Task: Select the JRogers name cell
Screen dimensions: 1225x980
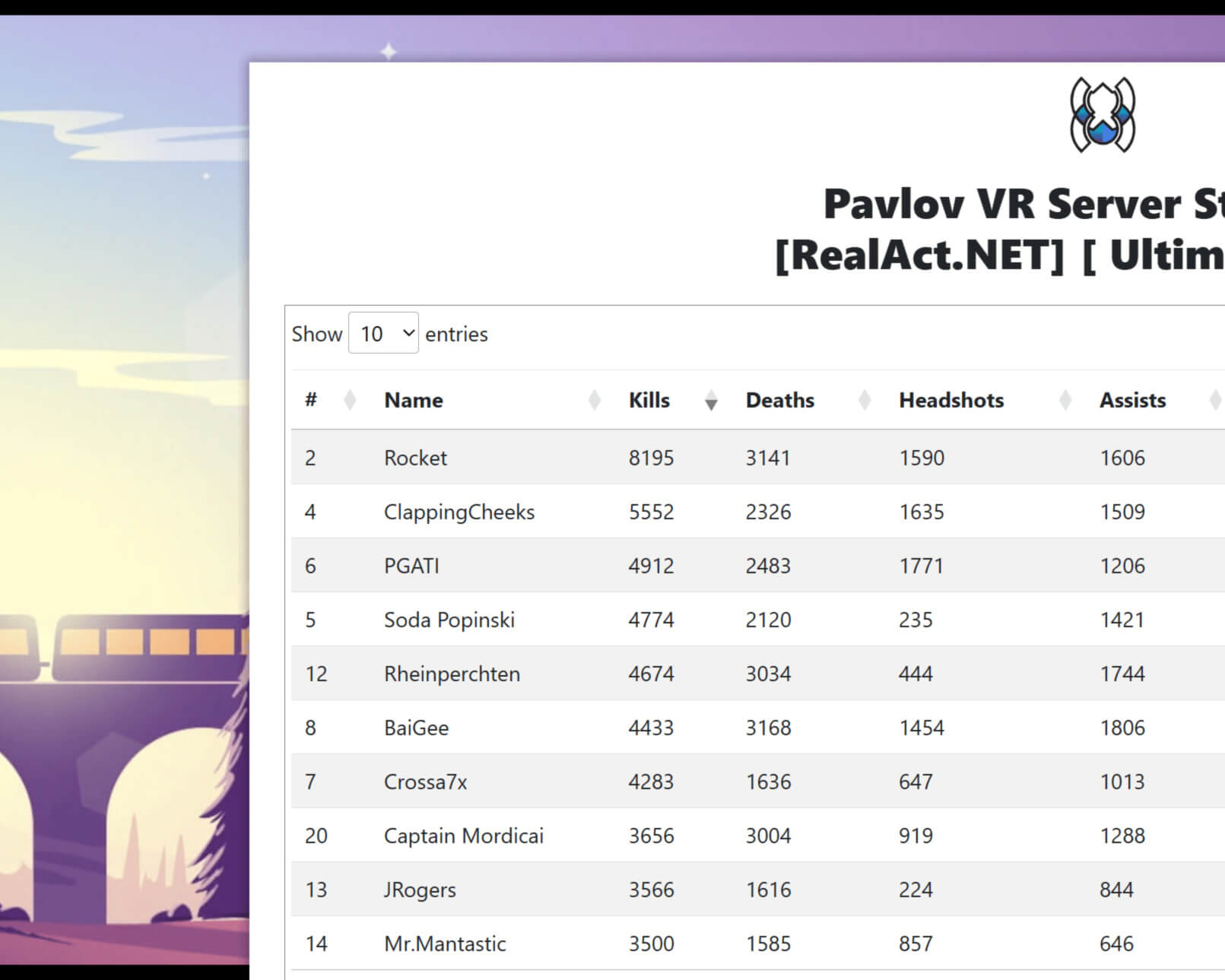Action: pos(420,890)
